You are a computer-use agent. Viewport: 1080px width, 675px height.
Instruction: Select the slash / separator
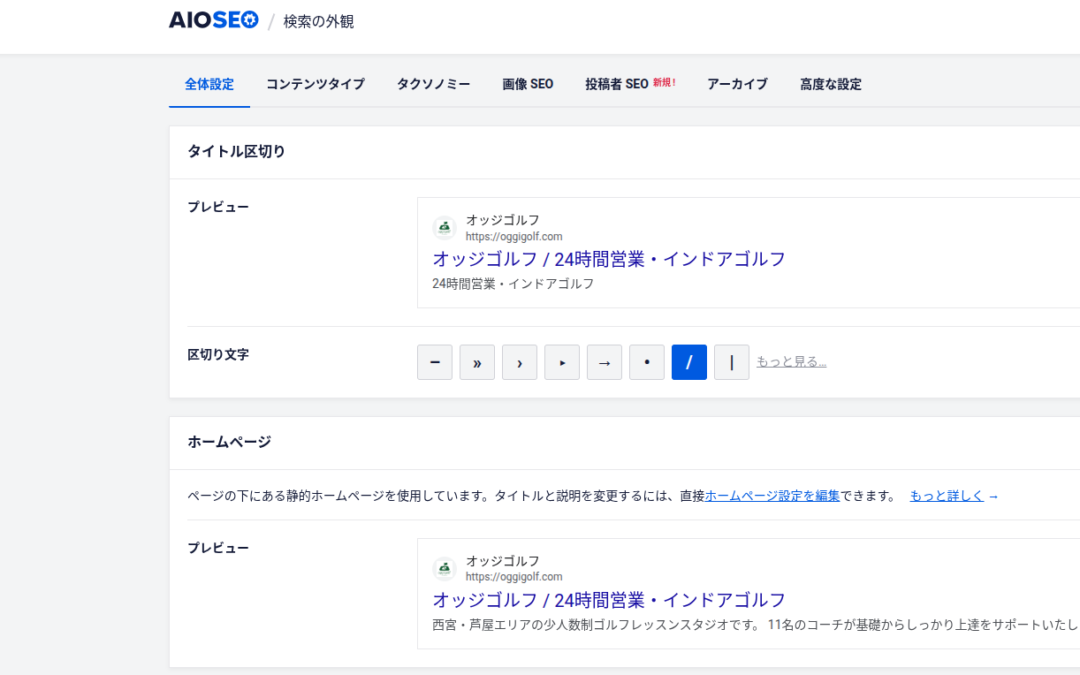tap(689, 362)
